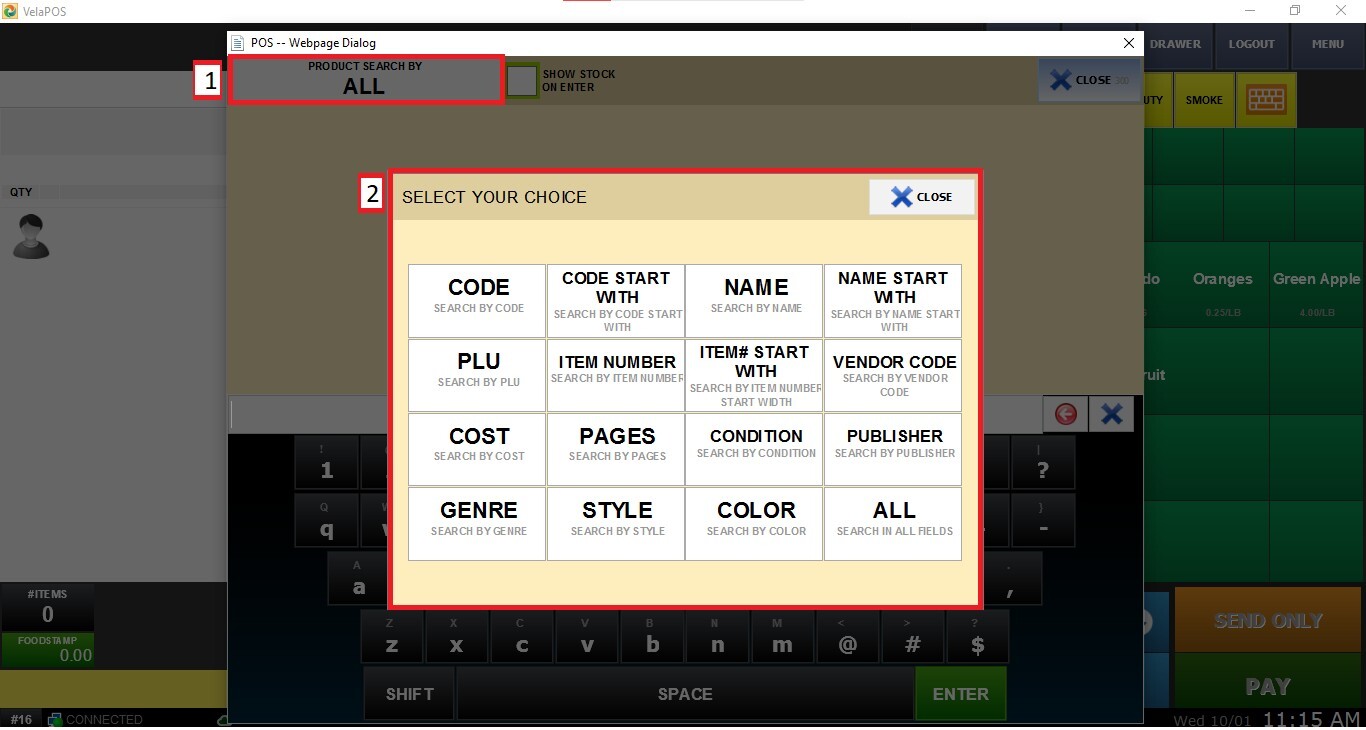This screenshot has width=1366, height=730.
Task: Enable Show Stock On Enter checkbox
Action: pyautogui.click(x=522, y=81)
